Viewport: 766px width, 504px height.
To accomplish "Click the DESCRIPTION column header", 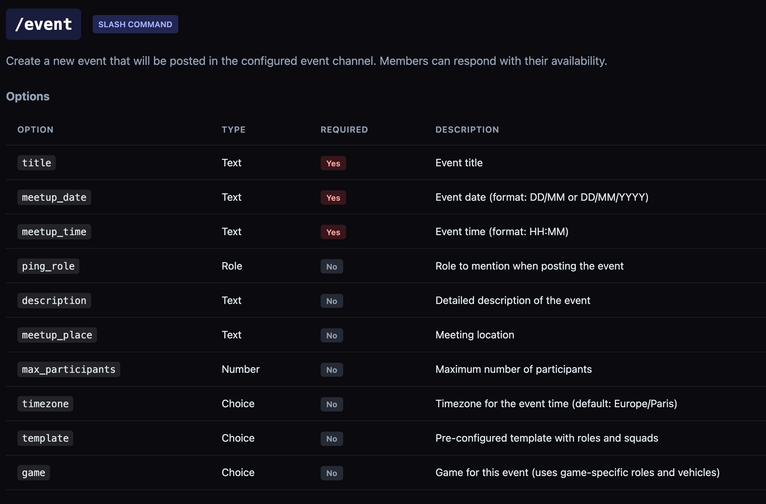I will click(x=467, y=130).
